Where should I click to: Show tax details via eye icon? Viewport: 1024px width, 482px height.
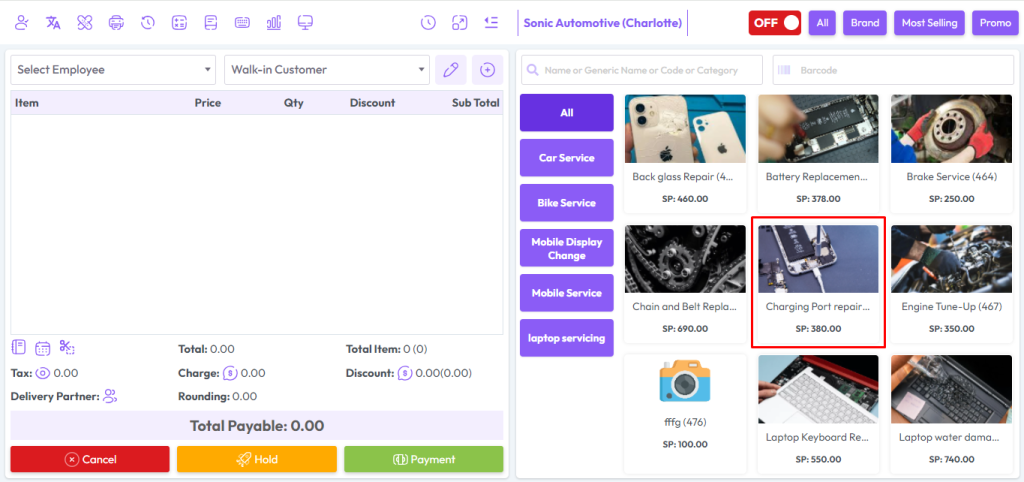pos(43,374)
